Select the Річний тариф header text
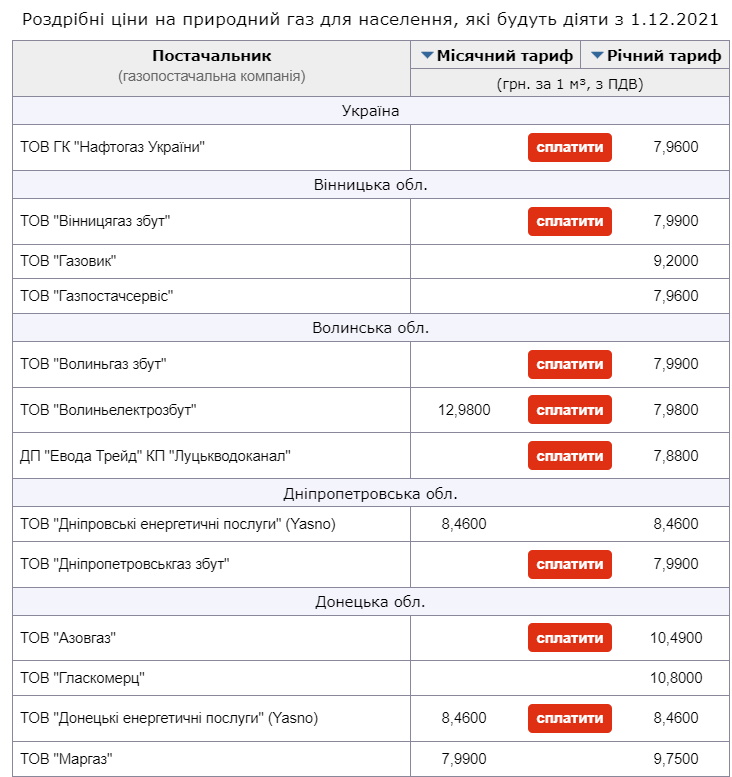732x777 pixels. point(664,56)
